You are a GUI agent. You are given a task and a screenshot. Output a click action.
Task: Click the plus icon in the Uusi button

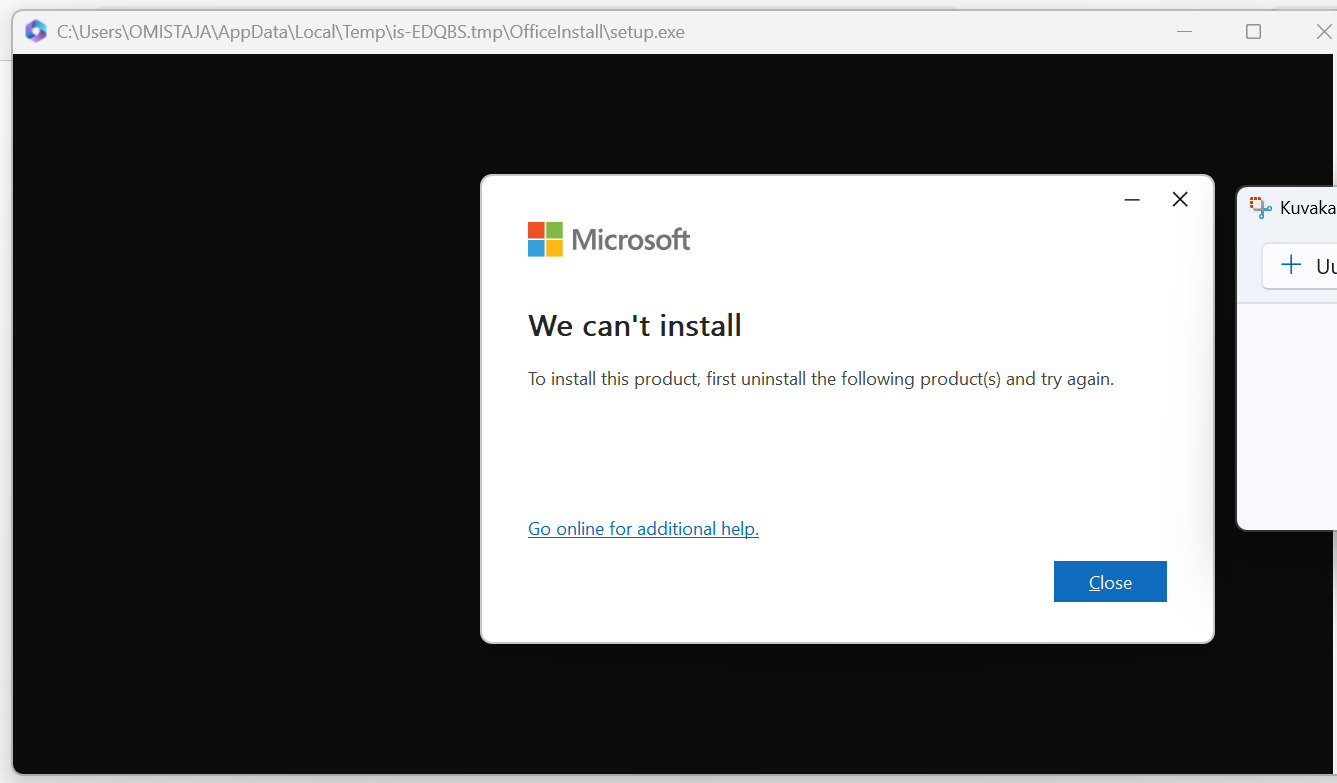click(1291, 265)
